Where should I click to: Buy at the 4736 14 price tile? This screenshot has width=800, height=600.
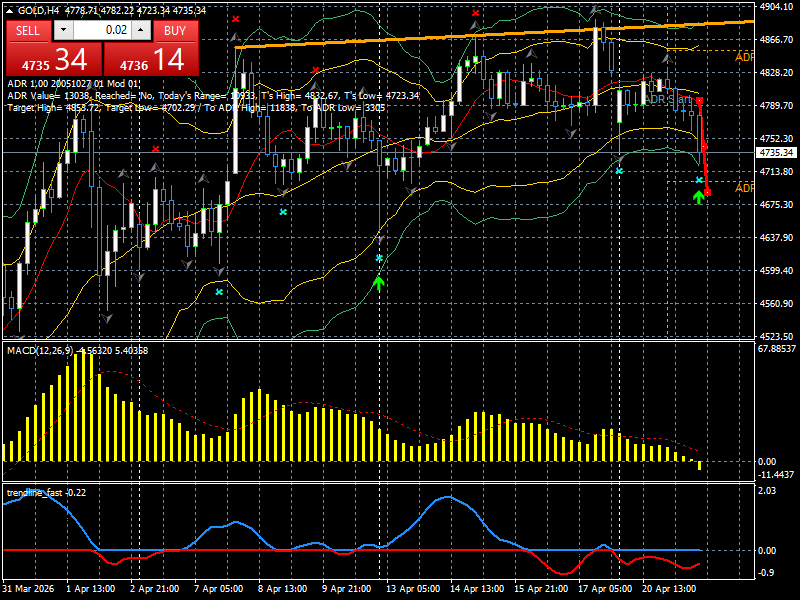[x=151, y=60]
